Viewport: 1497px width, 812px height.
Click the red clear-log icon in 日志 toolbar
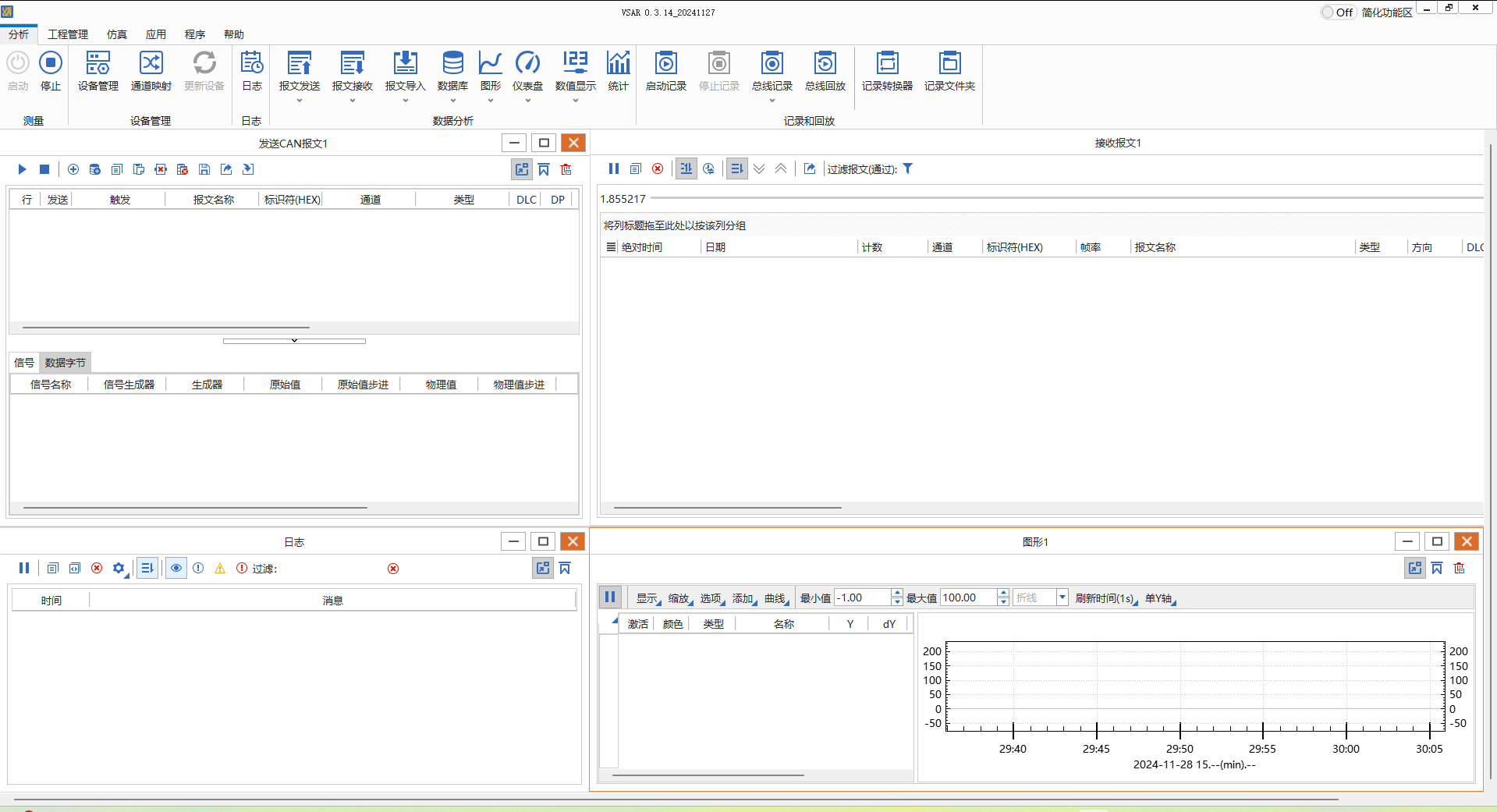click(97, 568)
